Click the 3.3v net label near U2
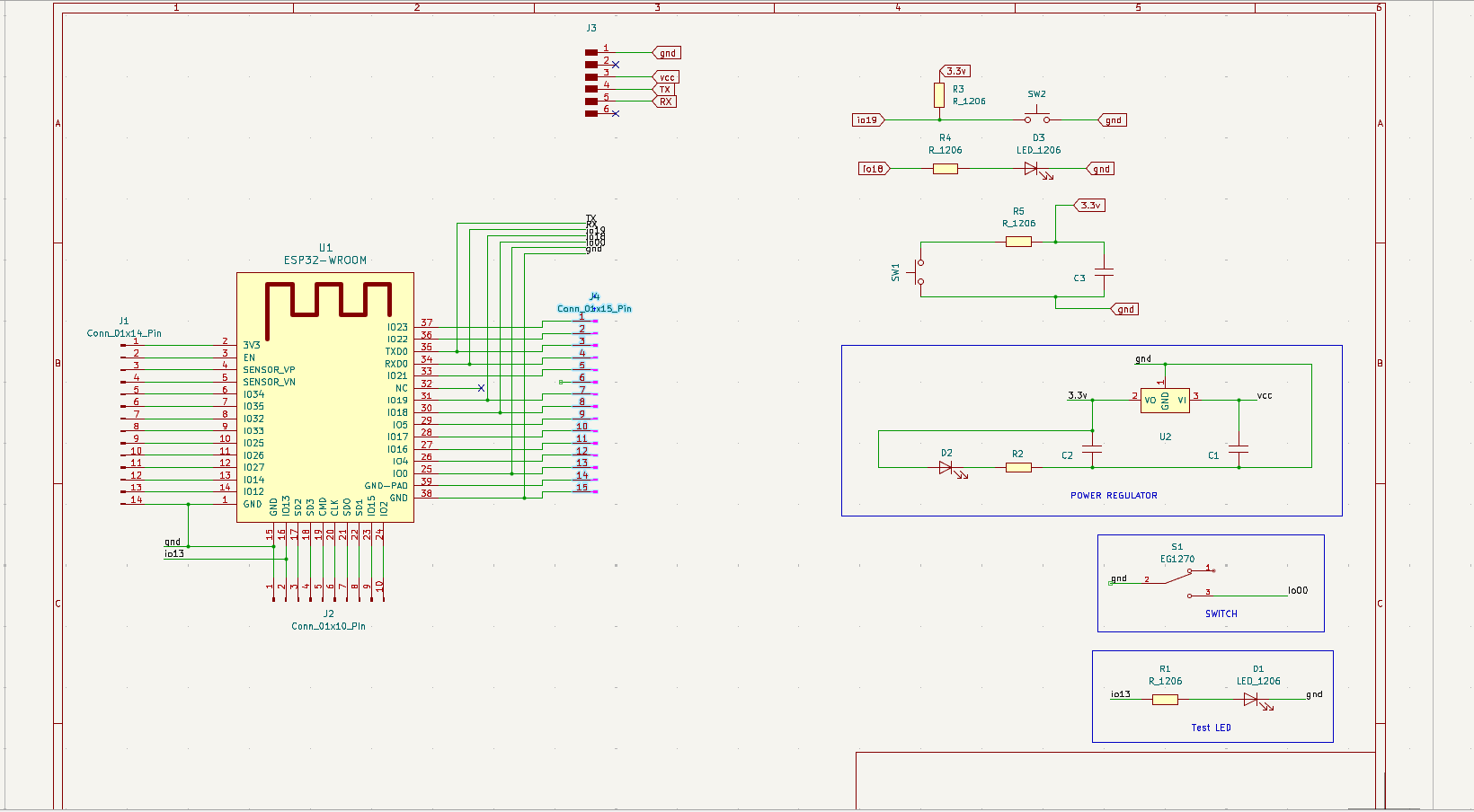This screenshot has width=1474, height=812. [1078, 395]
